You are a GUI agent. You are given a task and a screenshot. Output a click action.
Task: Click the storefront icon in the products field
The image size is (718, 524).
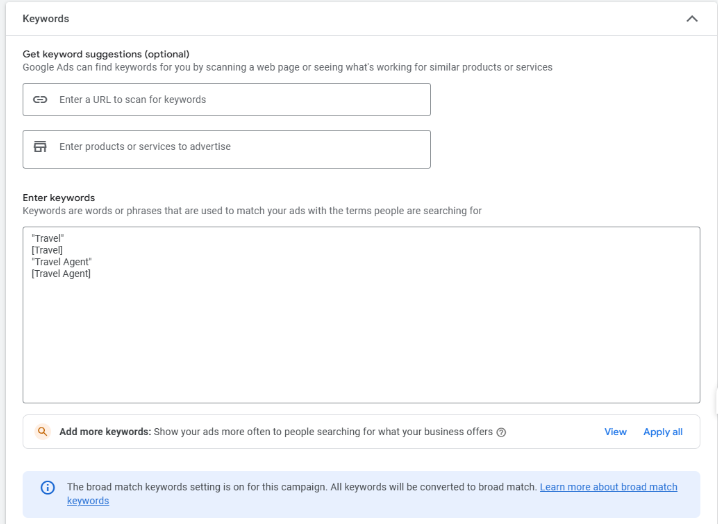[40, 147]
